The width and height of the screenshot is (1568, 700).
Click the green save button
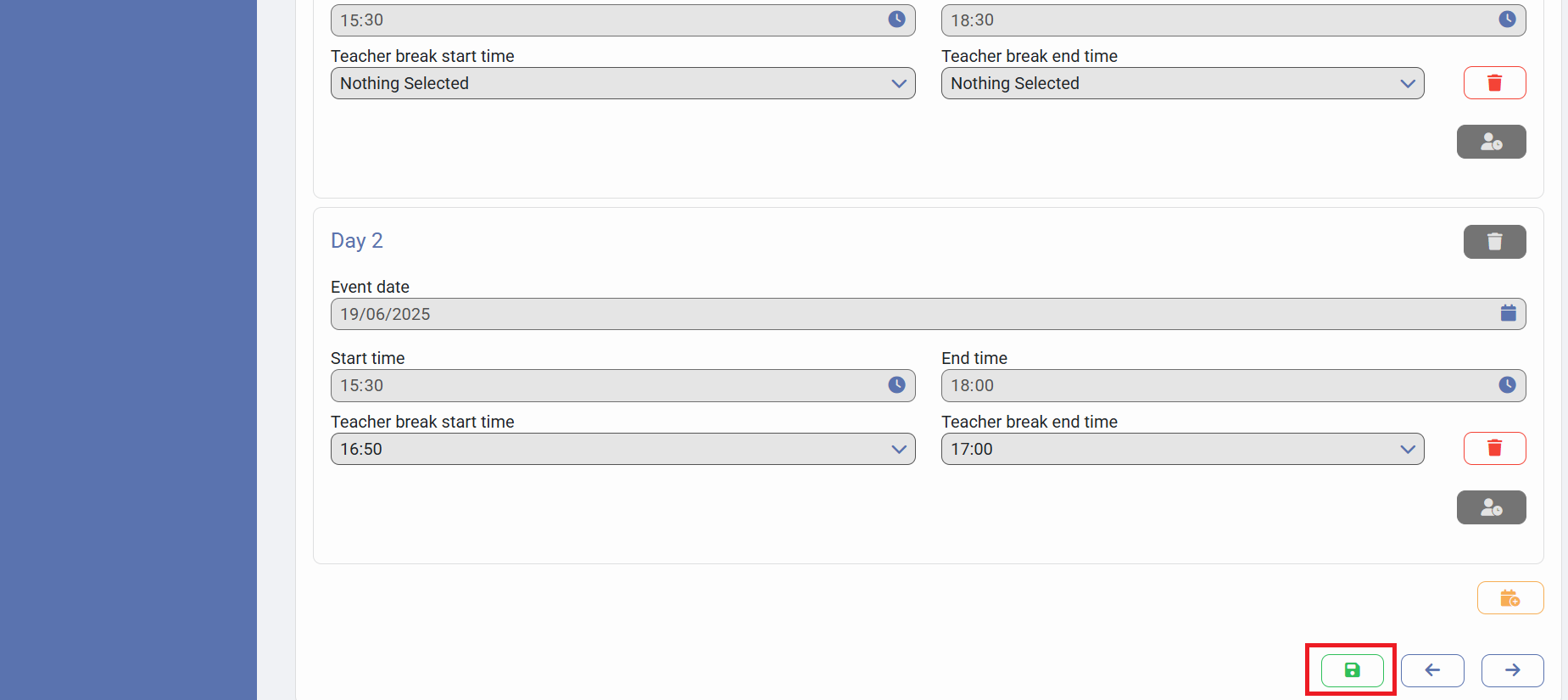click(1352, 670)
